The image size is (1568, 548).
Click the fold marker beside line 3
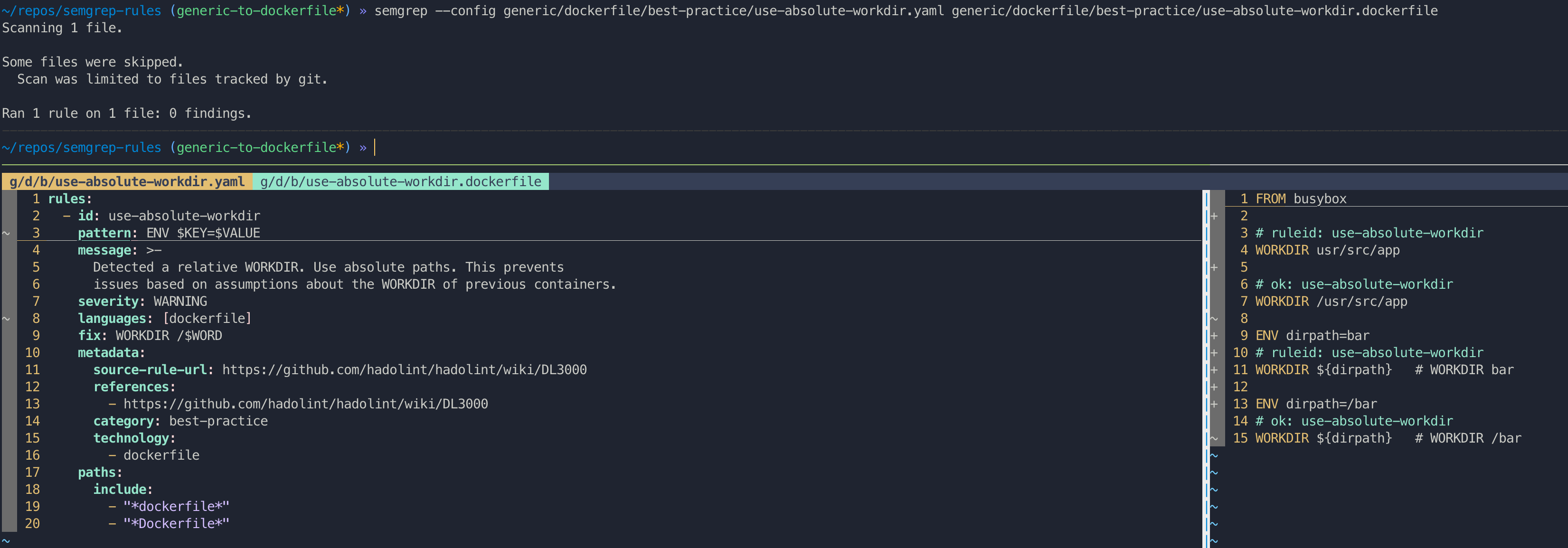click(6, 232)
